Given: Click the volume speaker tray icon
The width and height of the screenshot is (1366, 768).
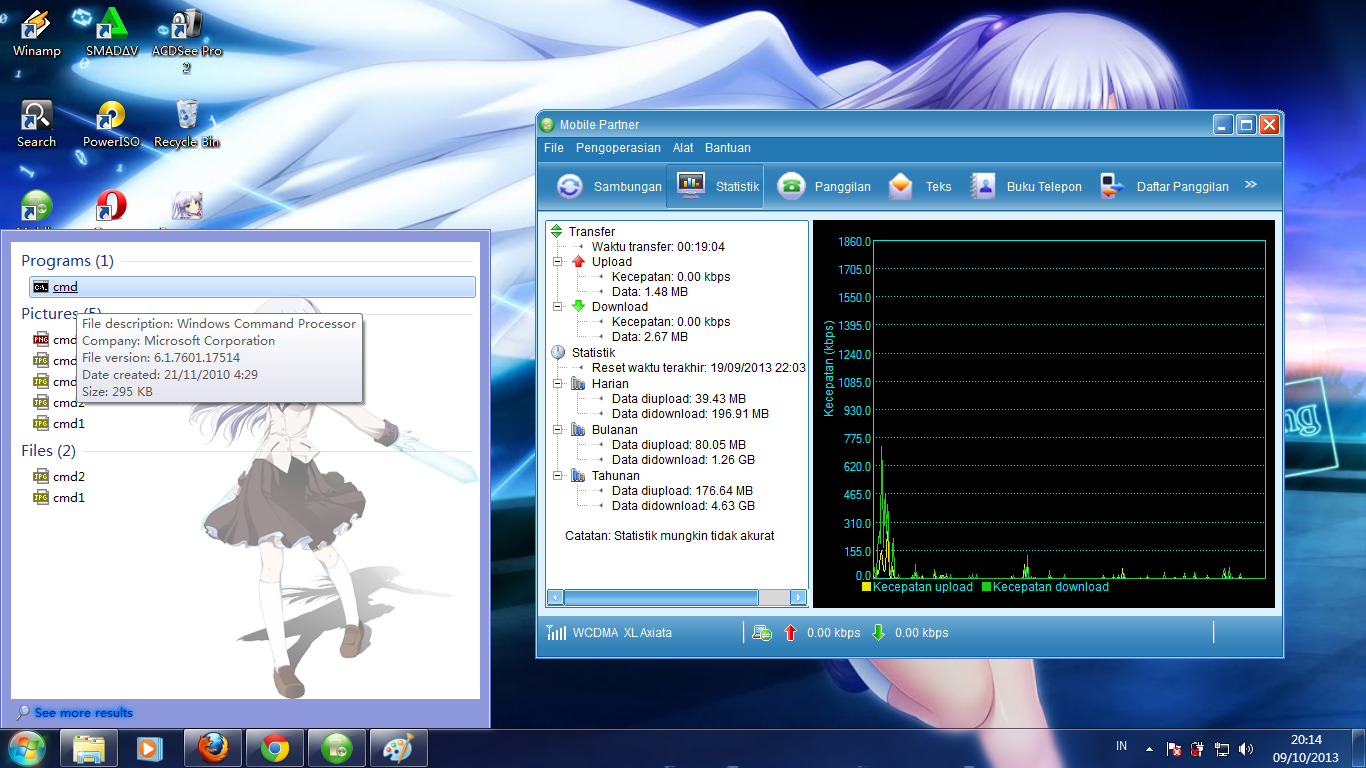Looking at the screenshot, I should [x=1245, y=749].
